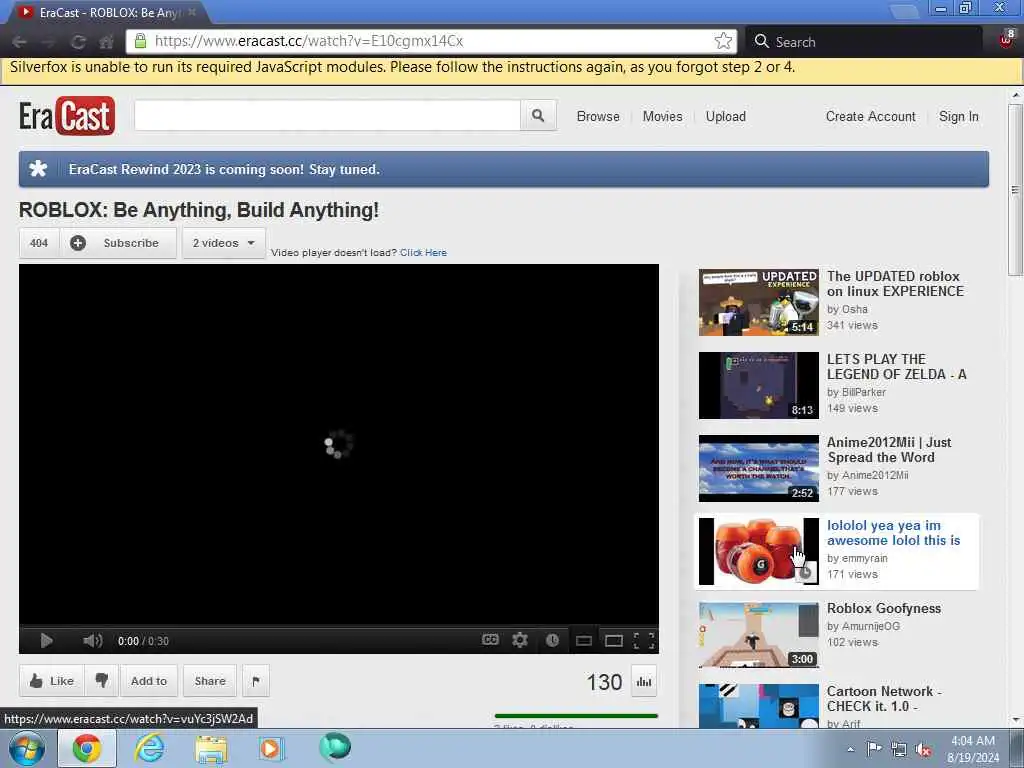
Task: Switch the player to large size
Action: [614, 641]
